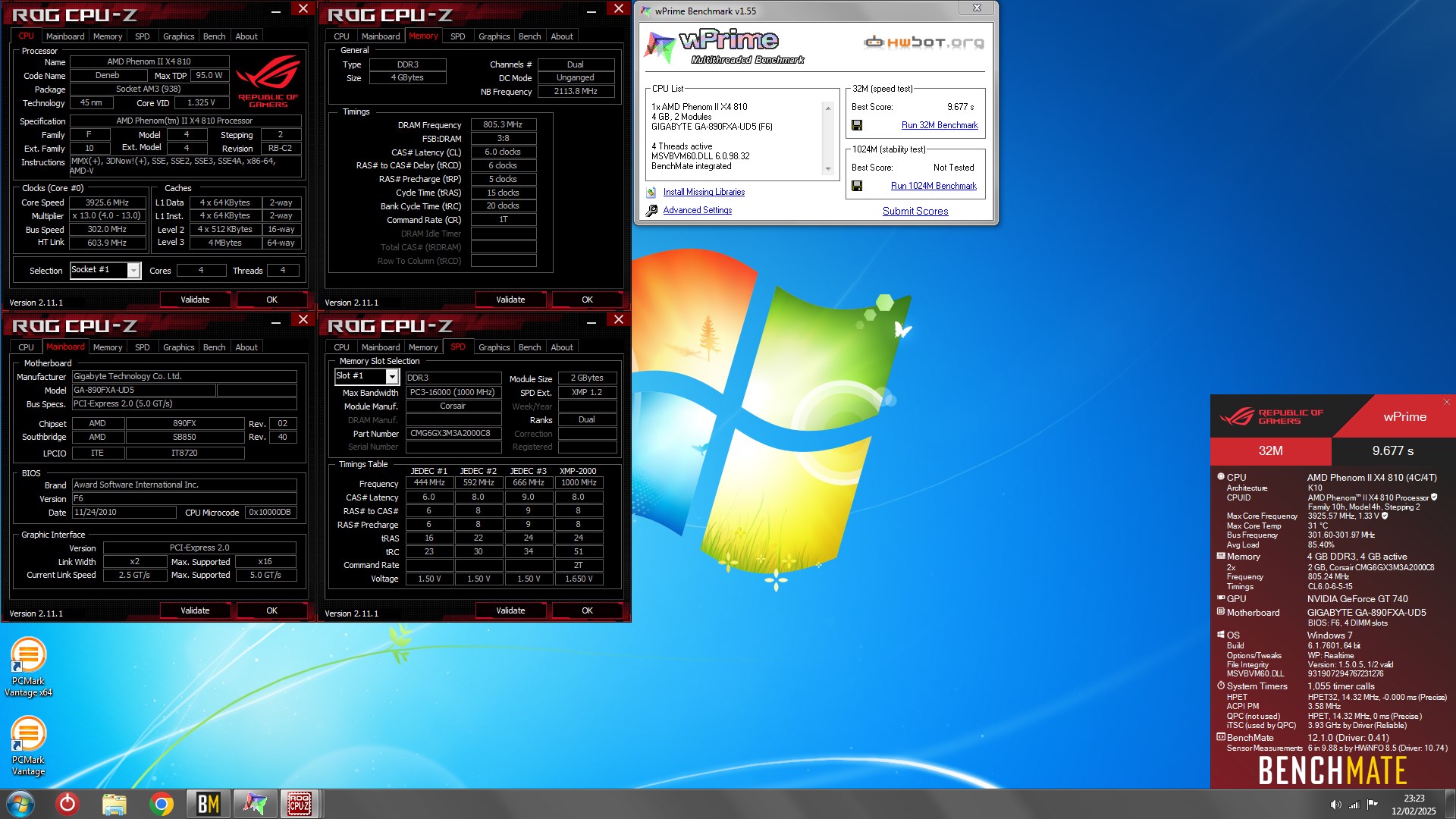Open the Graphics tab in the Memory window

coord(494,36)
